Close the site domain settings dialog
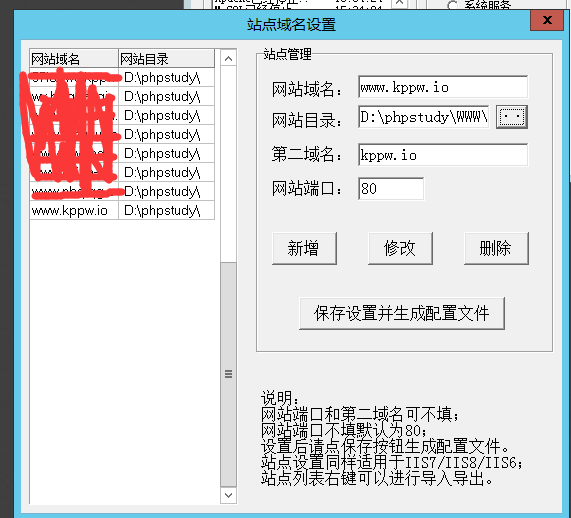This screenshot has width=571, height=518. point(547,20)
